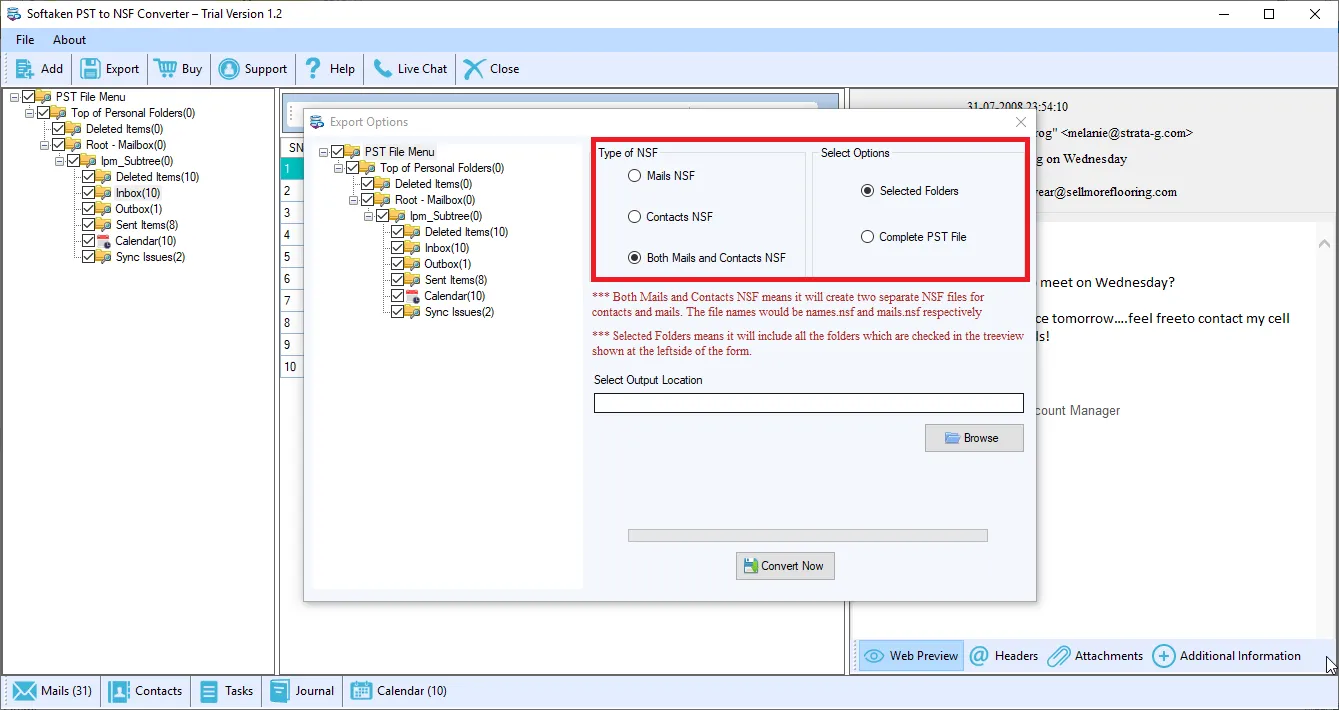The height and width of the screenshot is (710, 1339).
Task: Select Deleted Items(10) in main left tree
Action: 157,177
